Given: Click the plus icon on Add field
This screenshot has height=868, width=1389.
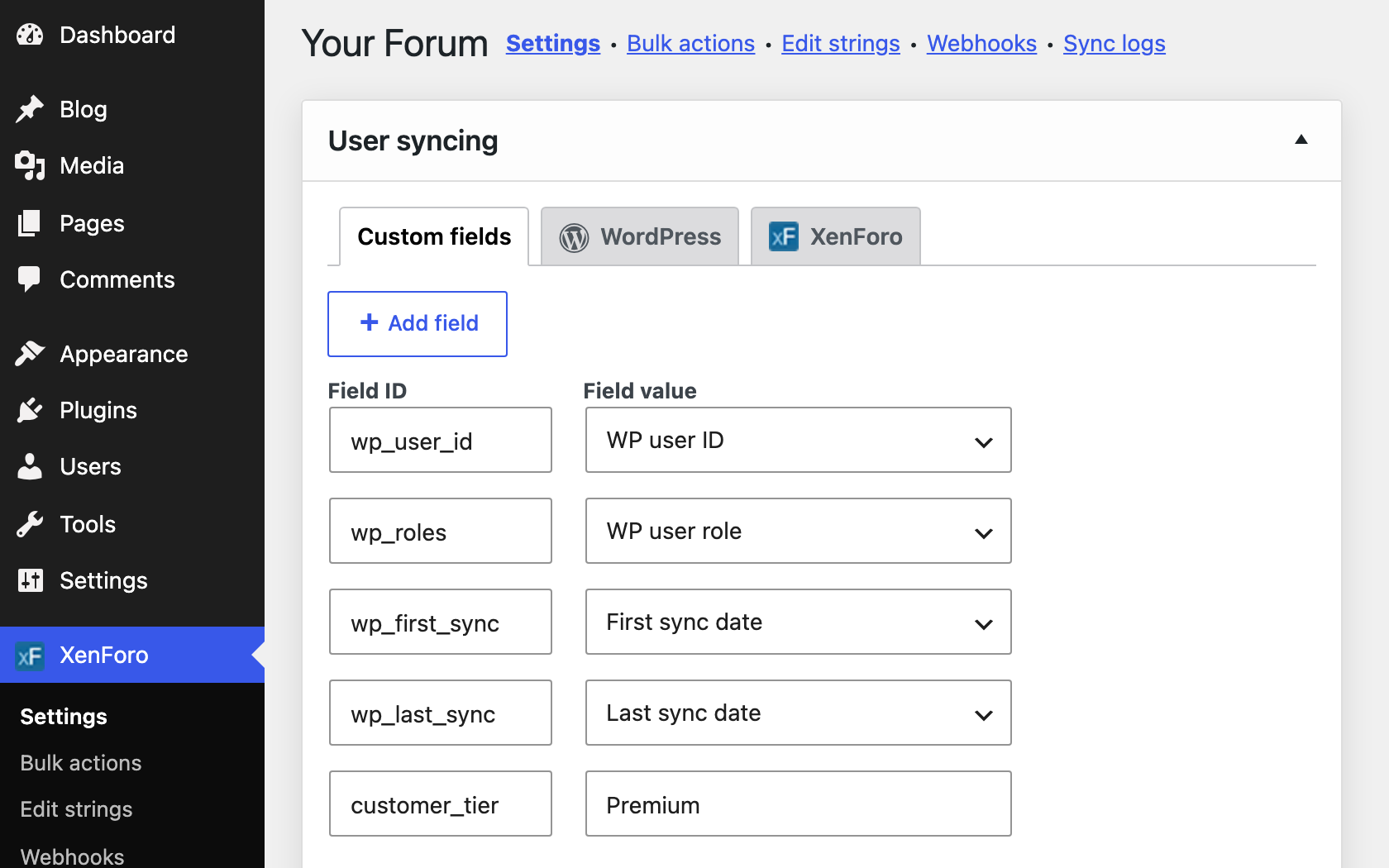Looking at the screenshot, I should click(x=370, y=322).
